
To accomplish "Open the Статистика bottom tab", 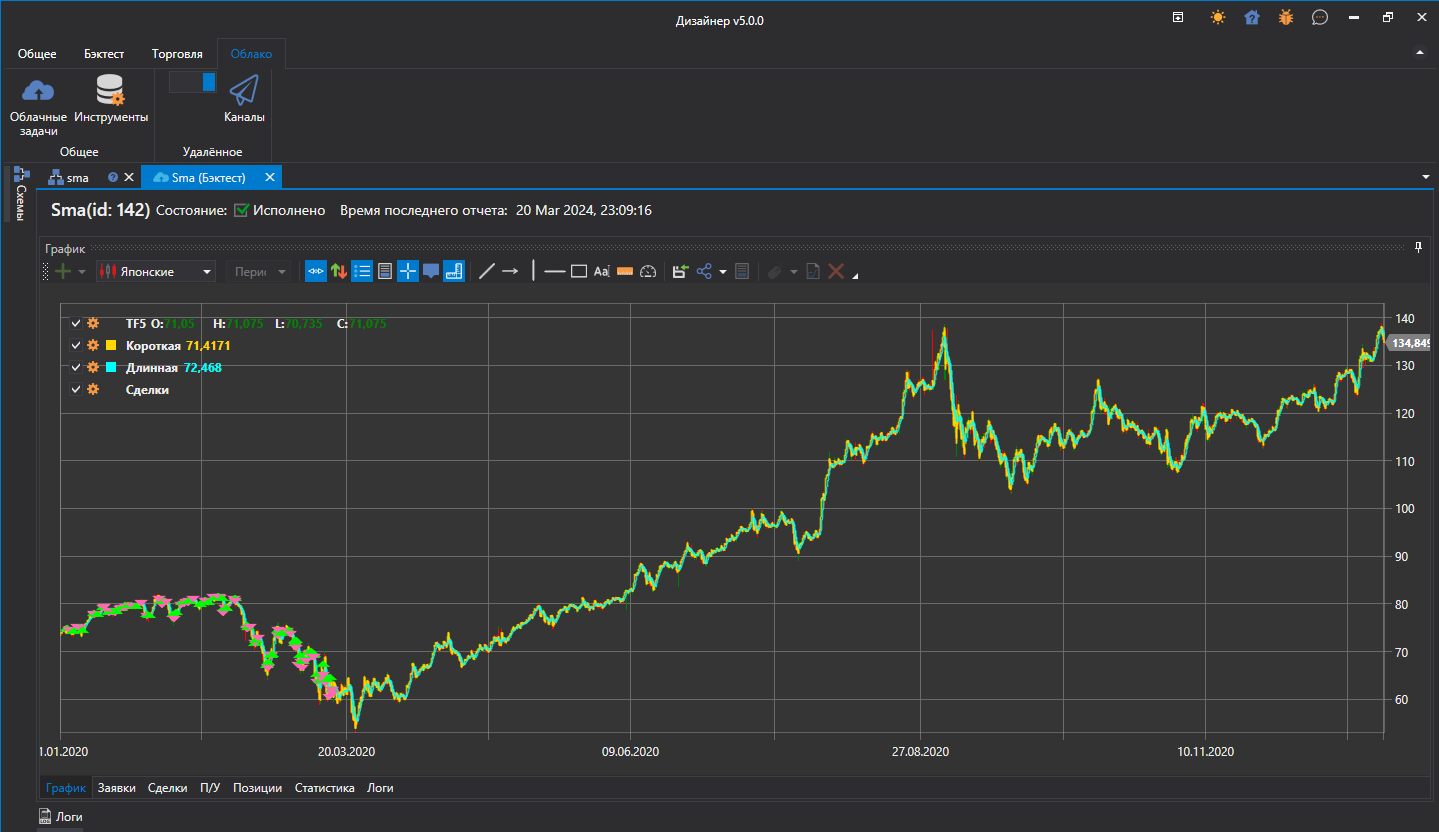I will (325, 788).
